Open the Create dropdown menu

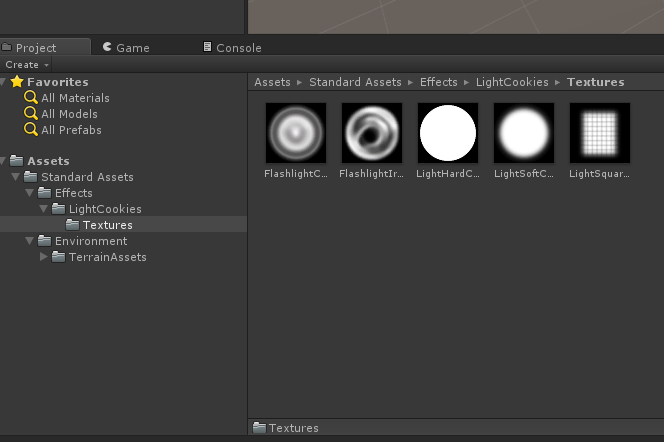[x=27, y=65]
